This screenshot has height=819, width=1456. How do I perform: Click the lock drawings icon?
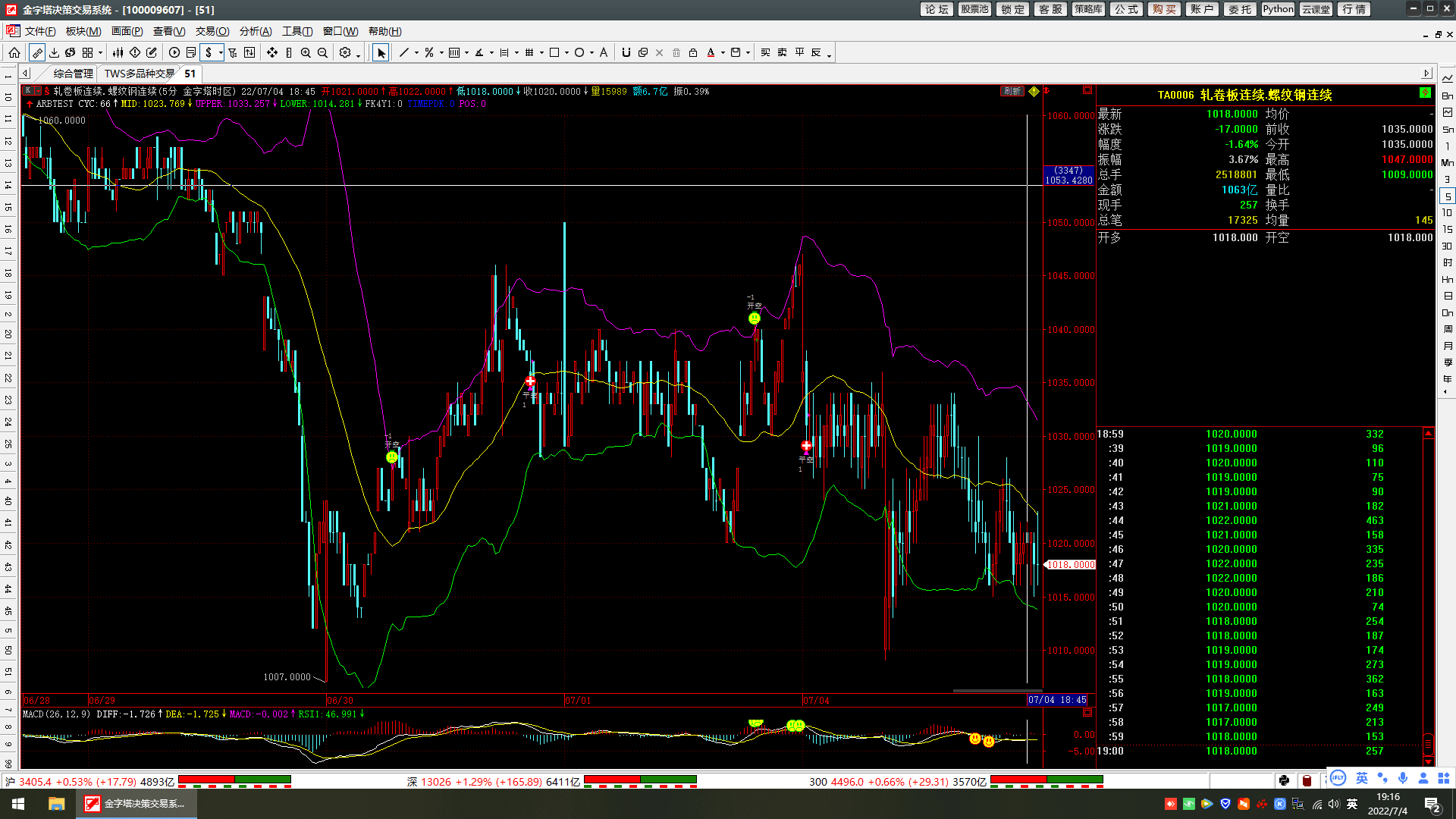pos(692,52)
